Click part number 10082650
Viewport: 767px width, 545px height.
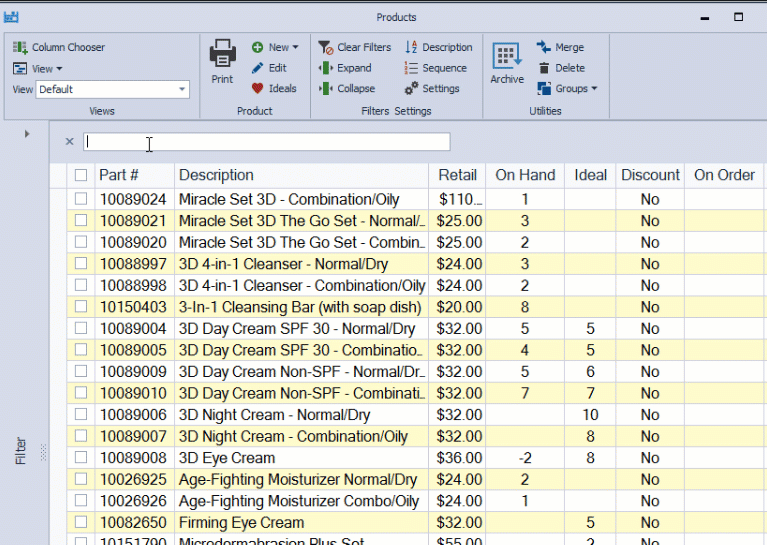[133, 522]
